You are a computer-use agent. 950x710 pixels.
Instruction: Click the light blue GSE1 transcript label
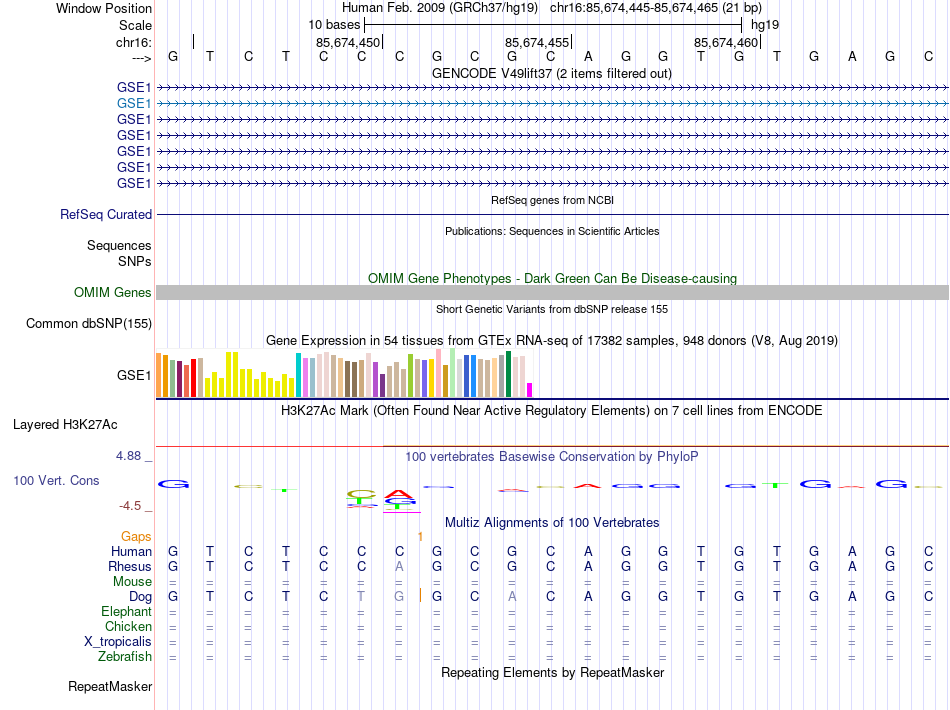click(x=134, y=103)
